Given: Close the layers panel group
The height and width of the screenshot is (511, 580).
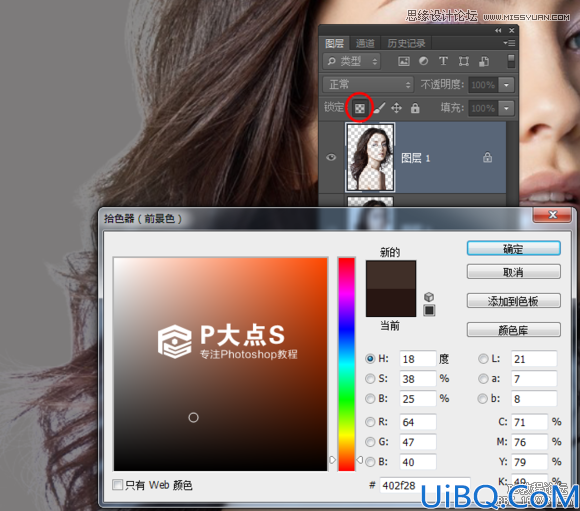Looking at the screenshot, I should (512, 30).
